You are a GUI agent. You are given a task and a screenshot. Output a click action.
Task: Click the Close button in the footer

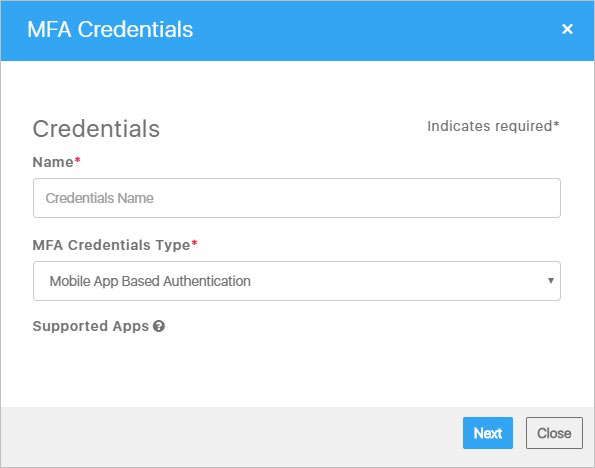click(x=554, y=433)
